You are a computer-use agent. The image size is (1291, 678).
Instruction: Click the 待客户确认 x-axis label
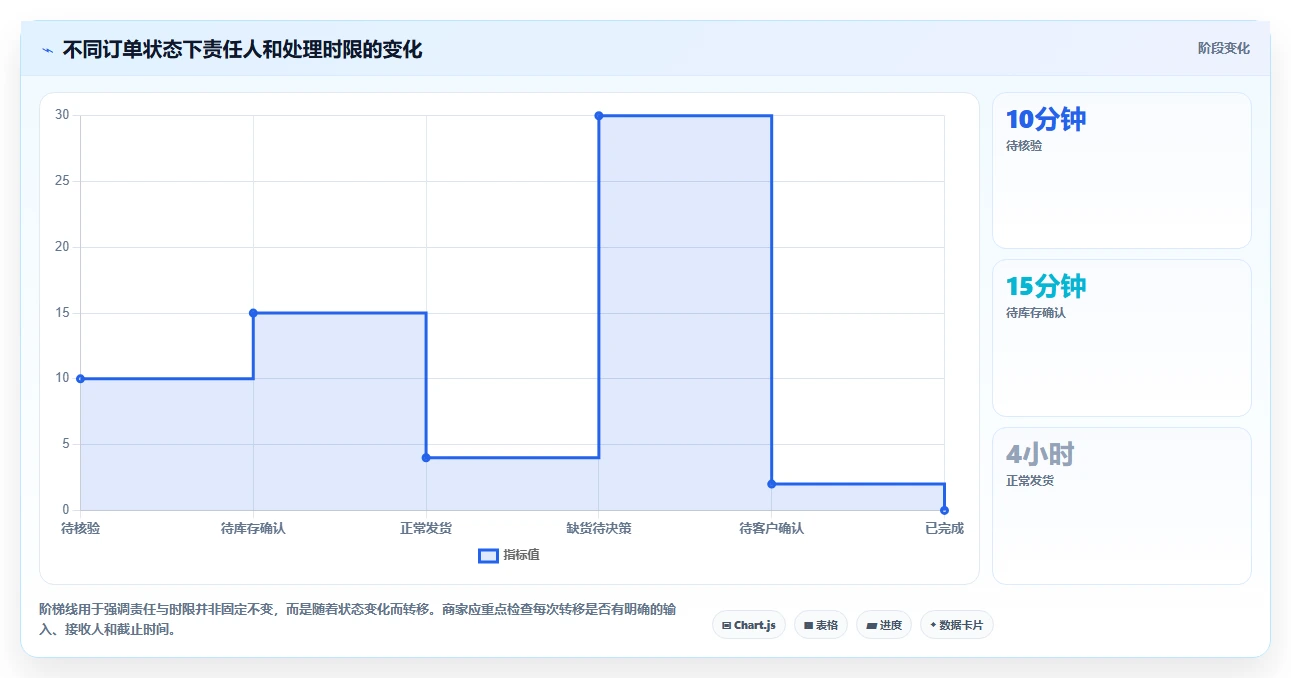coord(772,528)
